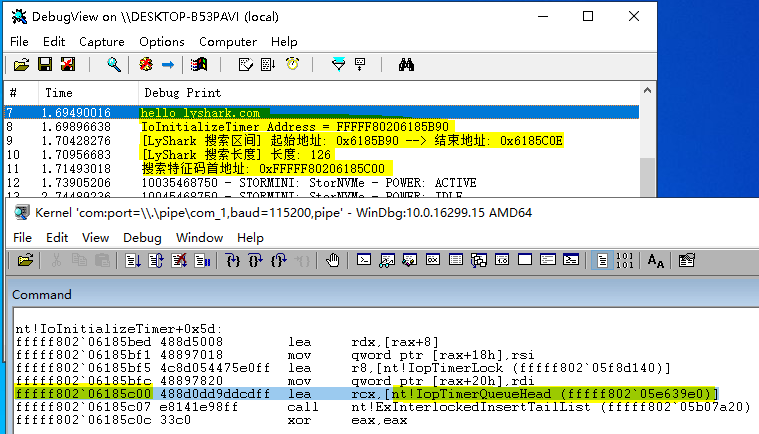The image size is (759, 434).
Task: Click the Clear Display eraser icon
Action: click(245, 64)
